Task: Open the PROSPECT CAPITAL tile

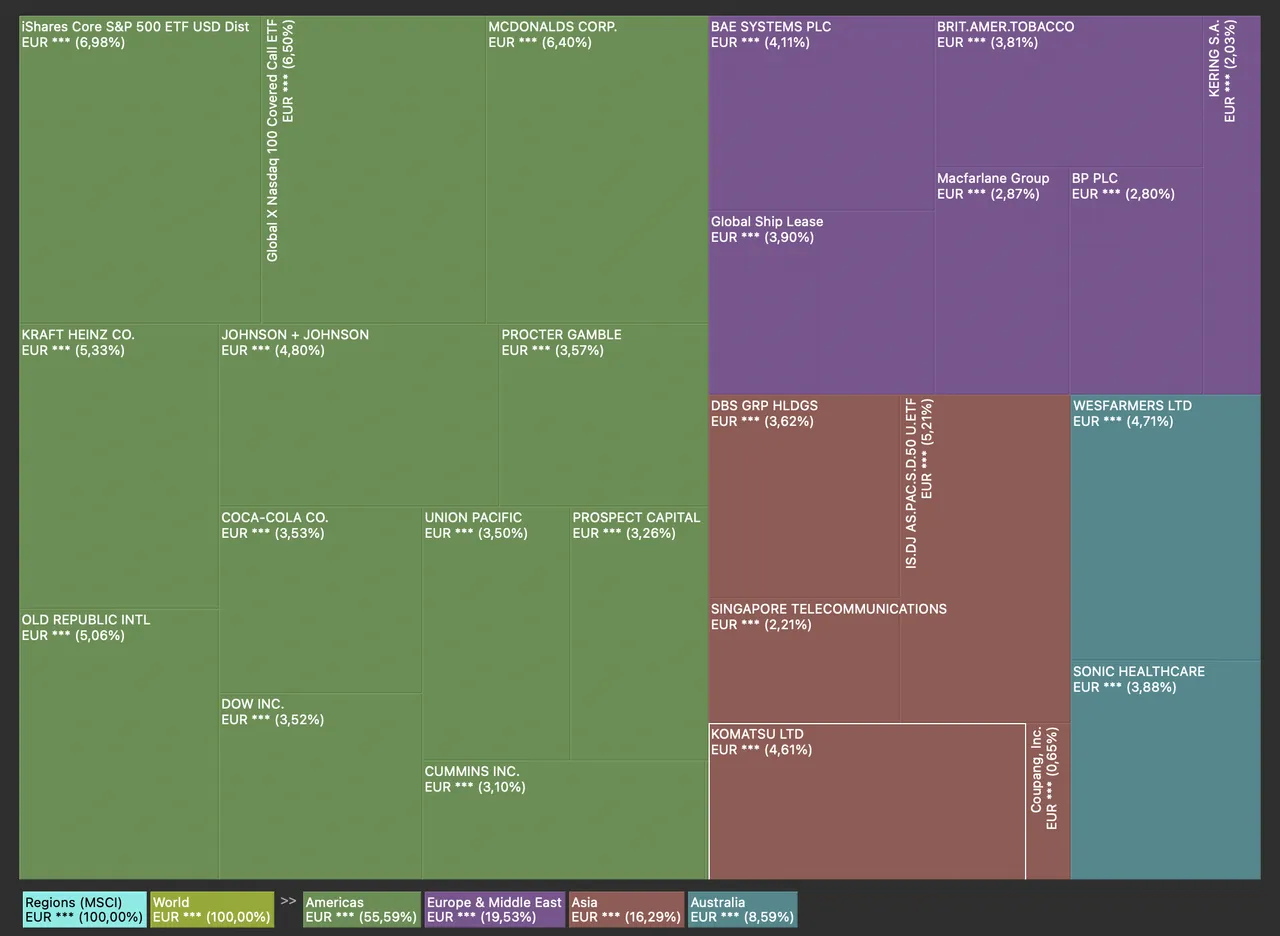Action: (639, 633)
